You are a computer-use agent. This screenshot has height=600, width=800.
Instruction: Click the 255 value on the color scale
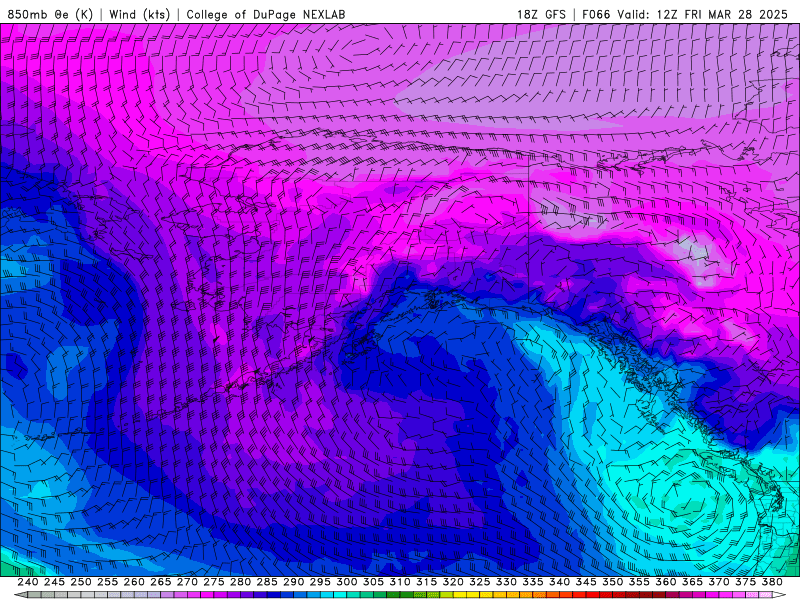click(107, 582)
